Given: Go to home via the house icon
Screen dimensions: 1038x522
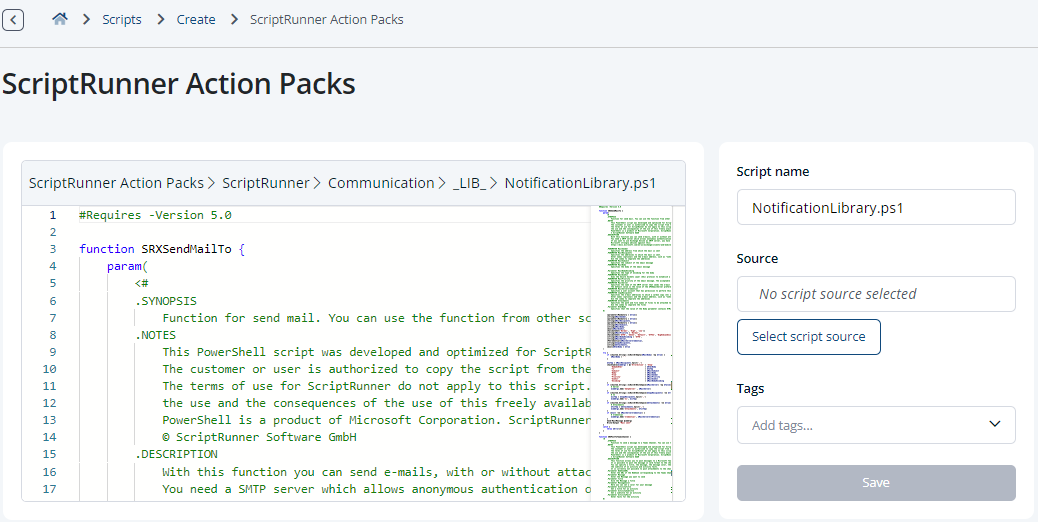Looking at the screenshot, I should click(60, 19).
